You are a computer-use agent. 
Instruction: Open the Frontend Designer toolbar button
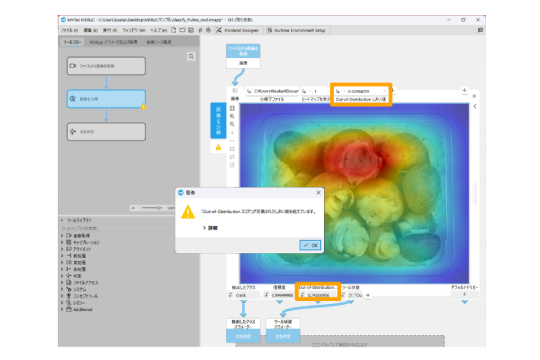[x=238, y=30]
